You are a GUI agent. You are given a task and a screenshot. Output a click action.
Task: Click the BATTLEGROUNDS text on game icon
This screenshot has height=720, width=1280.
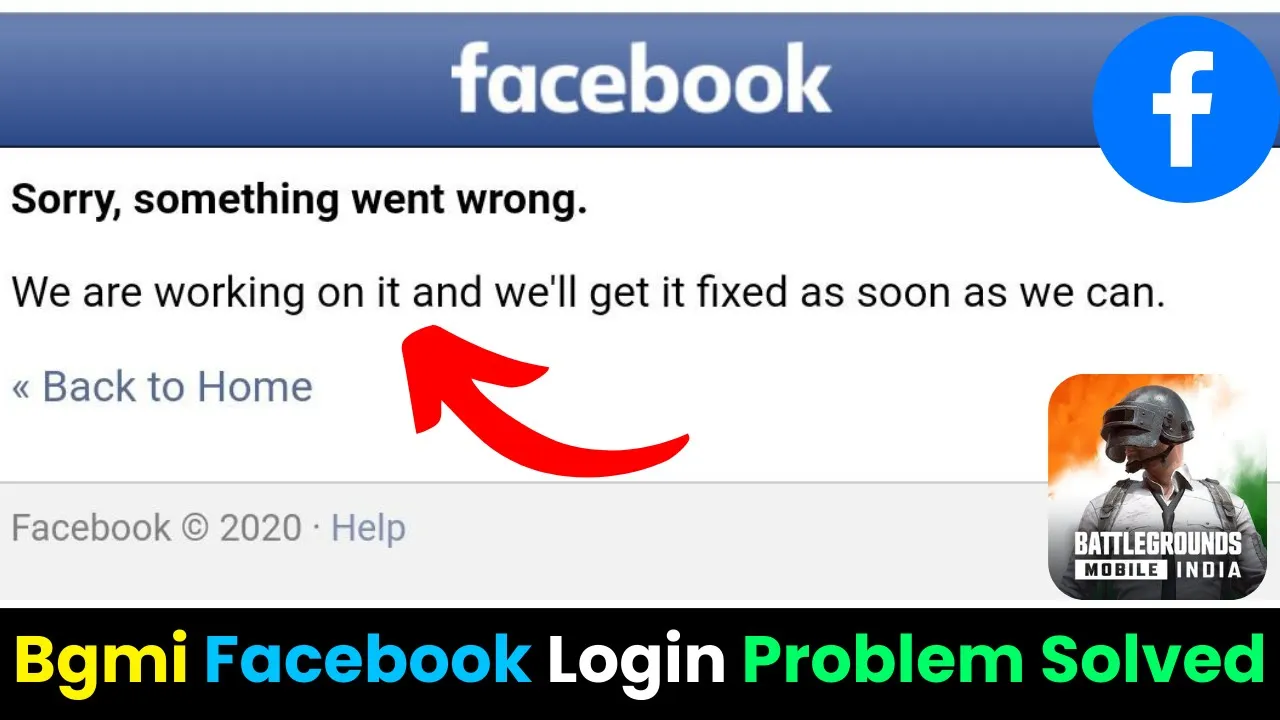[x=1157, y=544]
